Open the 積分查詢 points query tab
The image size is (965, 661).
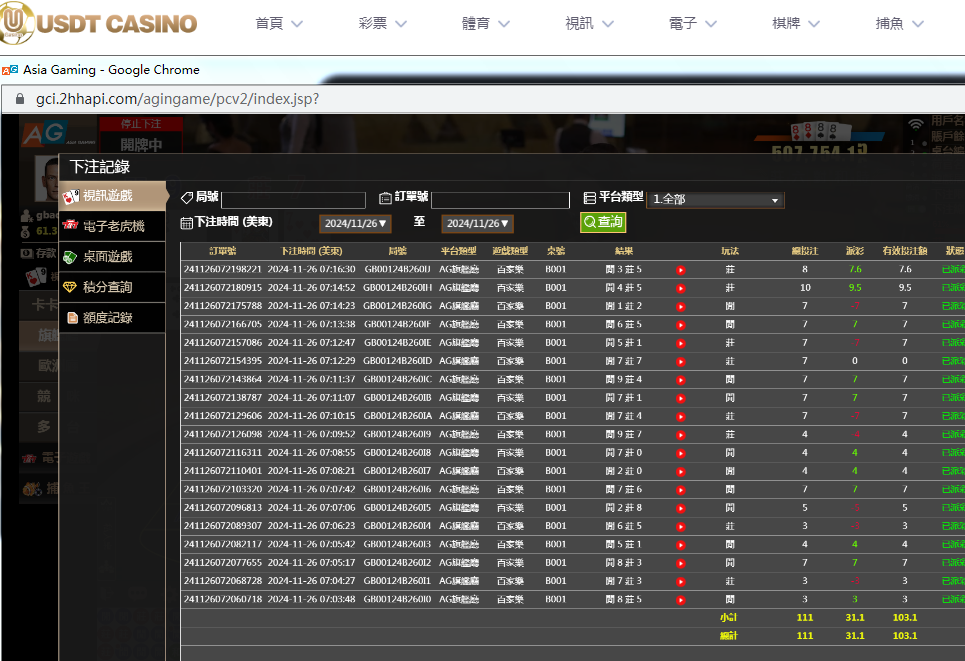click(x=106, y=287)
